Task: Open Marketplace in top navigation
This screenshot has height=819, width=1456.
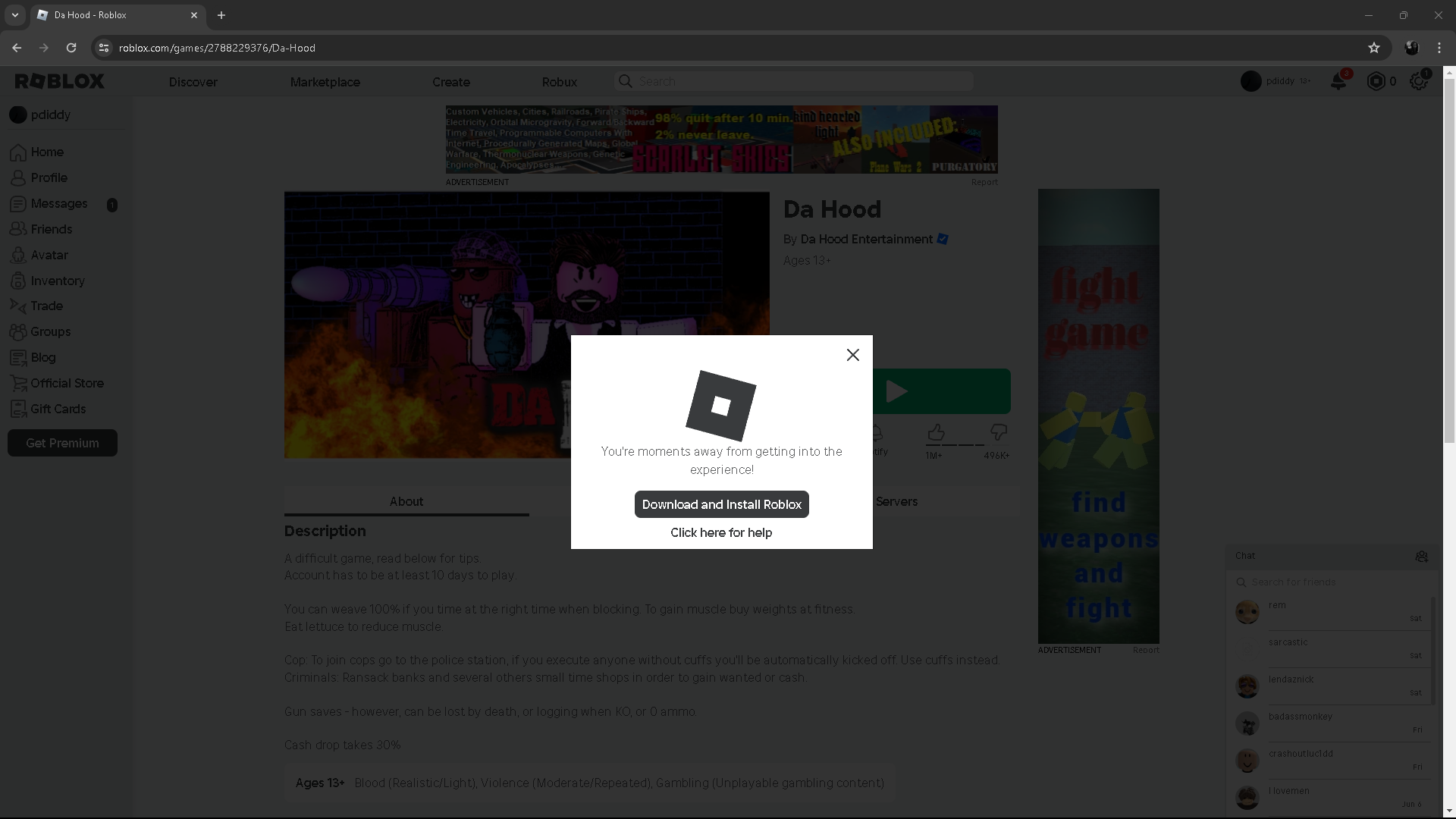Action: click(325, 82)
